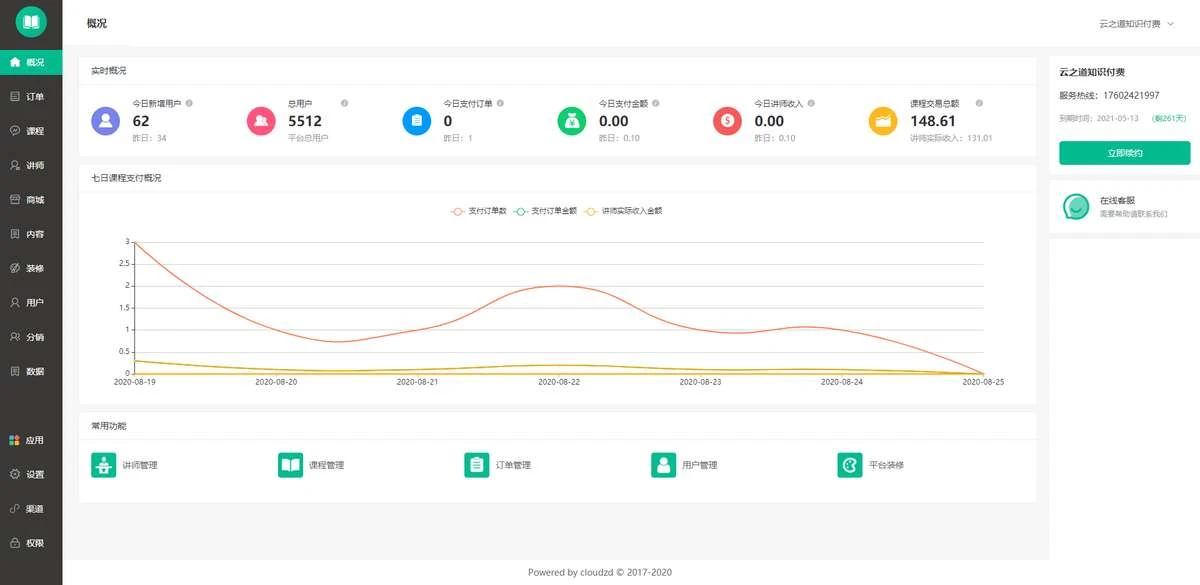Click the 课程交易总额 yellow icon
The width and height of the screenshot is (1200, 585).
click(x=882, y=121)
